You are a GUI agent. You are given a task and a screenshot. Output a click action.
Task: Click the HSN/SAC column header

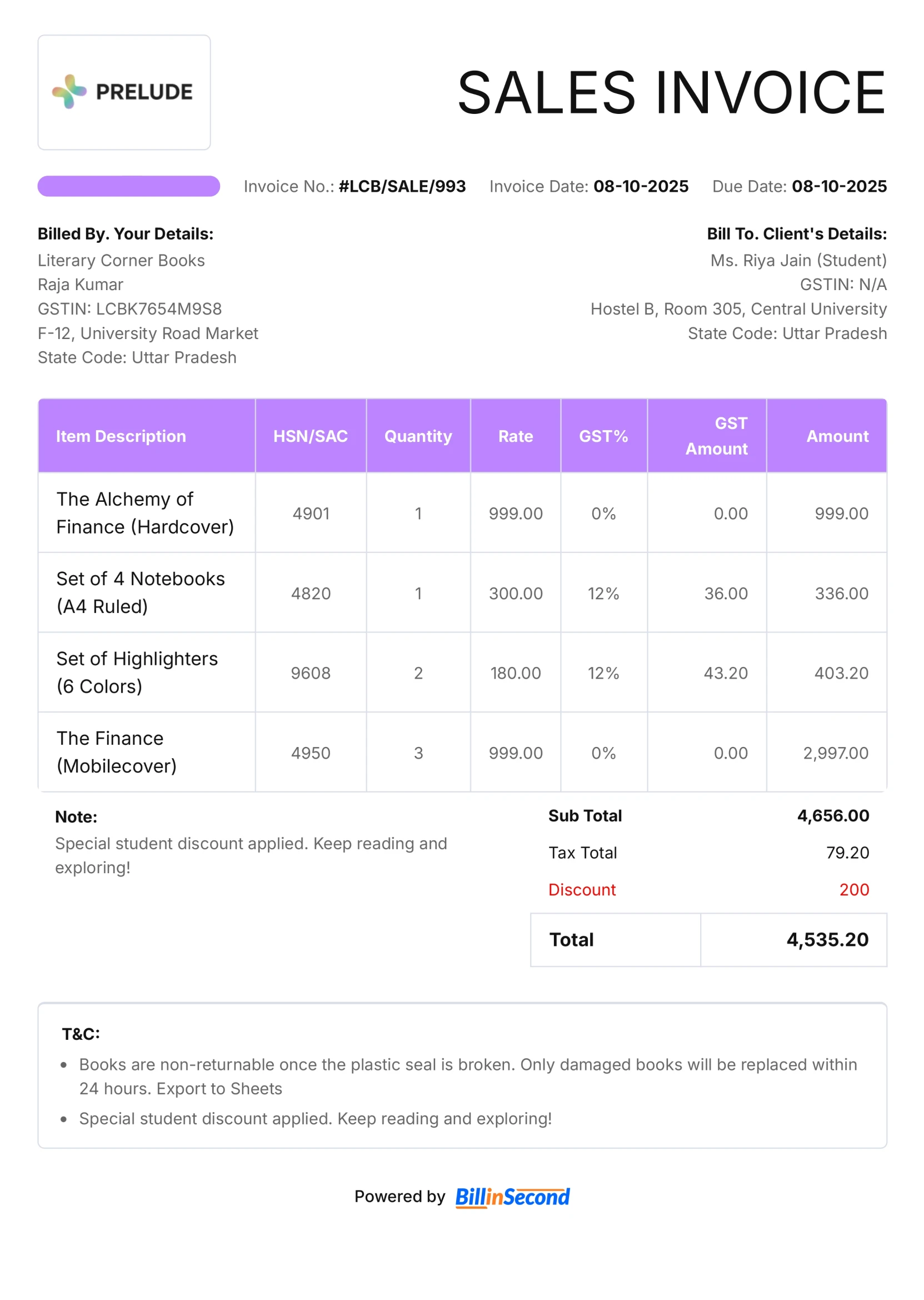pos(310,436)
